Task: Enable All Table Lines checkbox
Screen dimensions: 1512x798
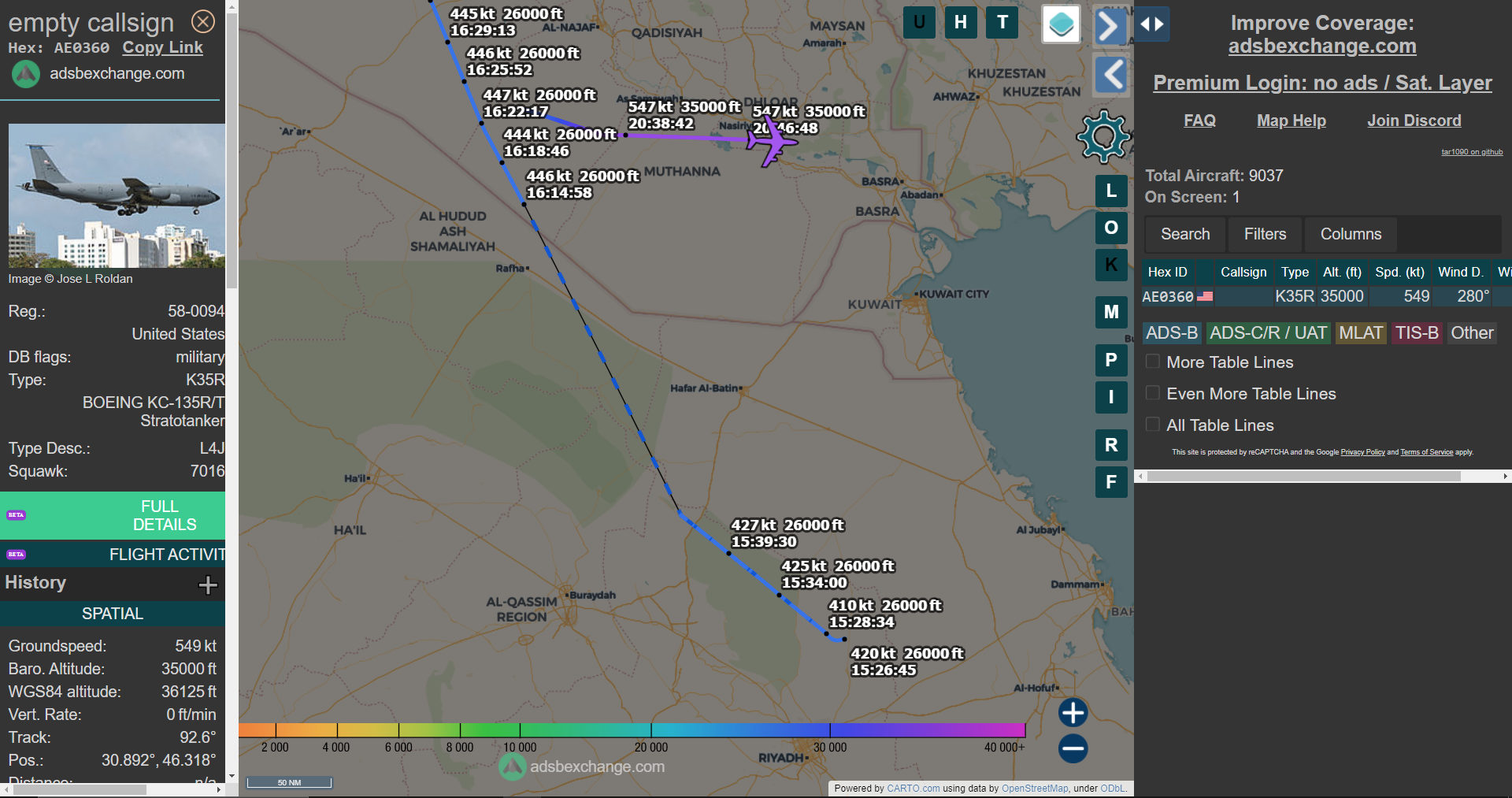Action: click(x=1153, y=425)
